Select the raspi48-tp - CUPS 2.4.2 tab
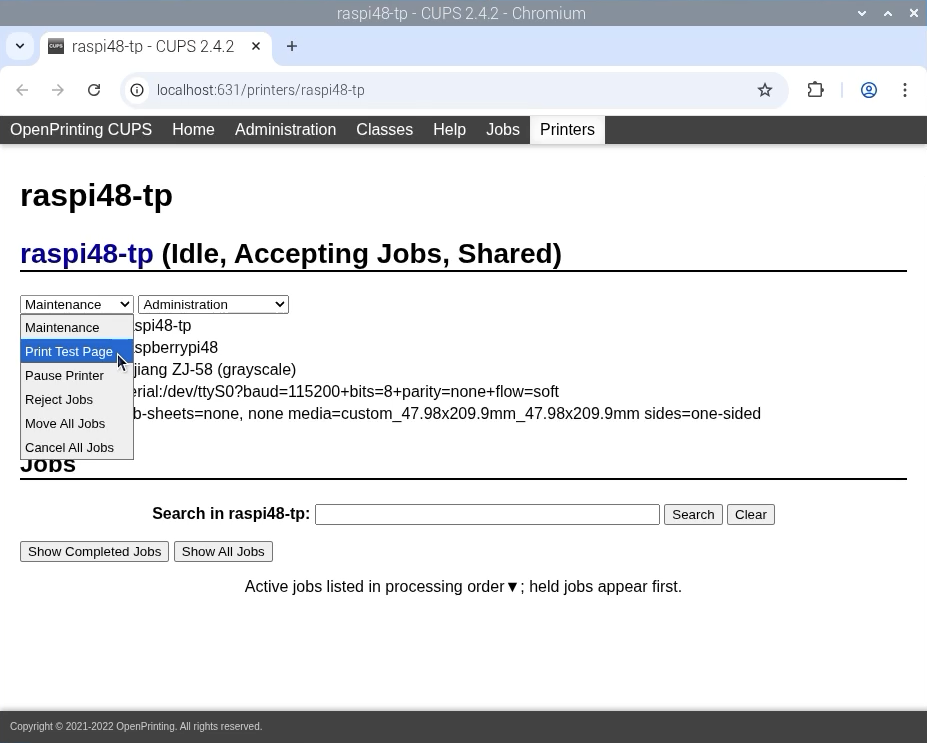The width and height of the screenshot is (927, 743). pos(153,46)
